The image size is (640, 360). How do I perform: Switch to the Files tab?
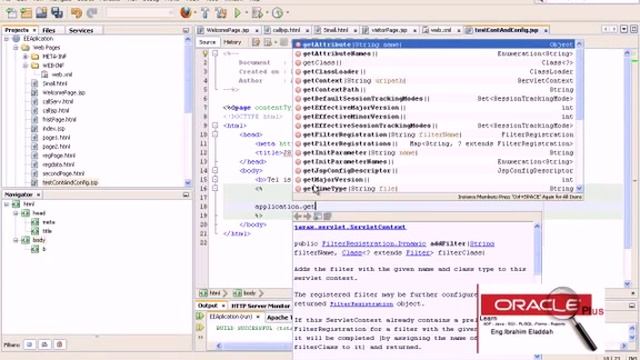click(x=49, y=30)
